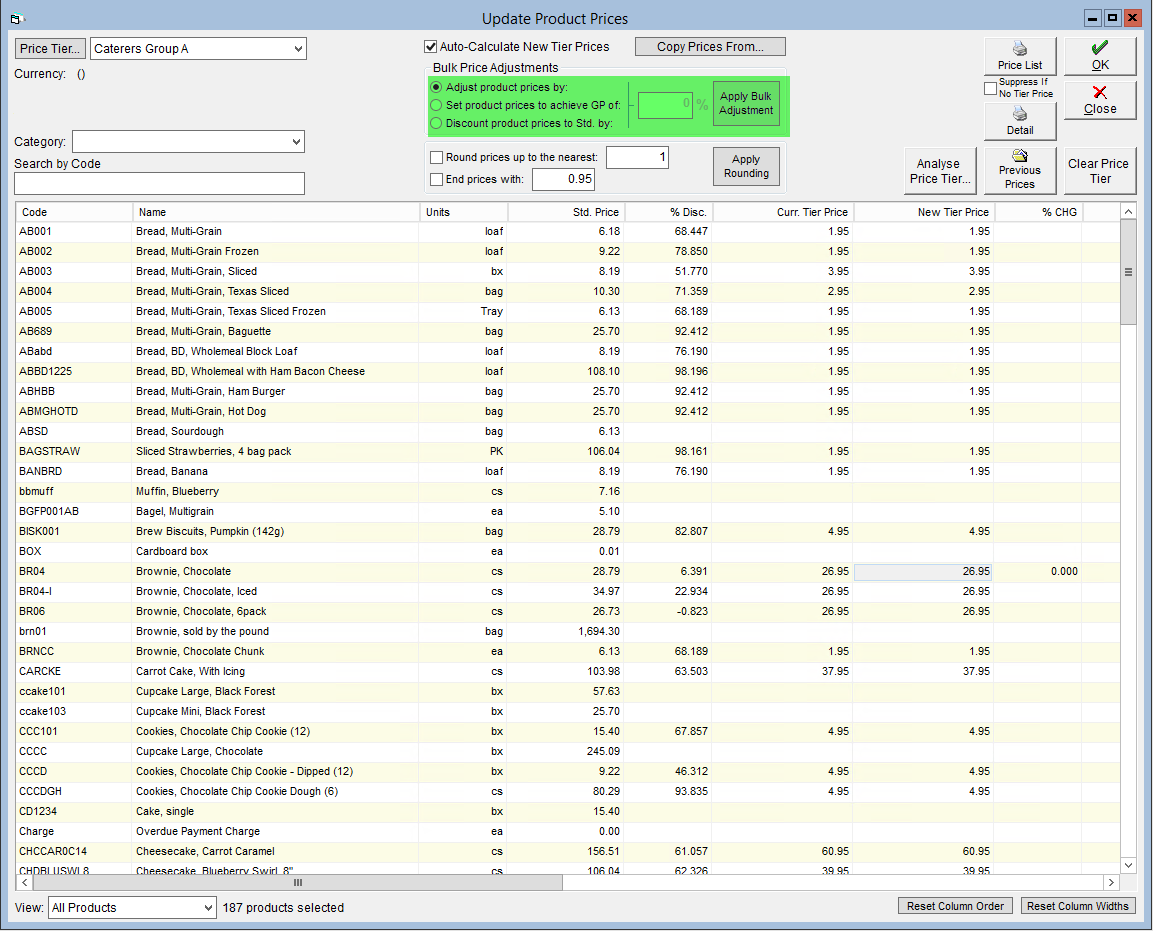Click Bread, Sourdough product name
Screen dimensions: 1153x932
click(179, 431)
